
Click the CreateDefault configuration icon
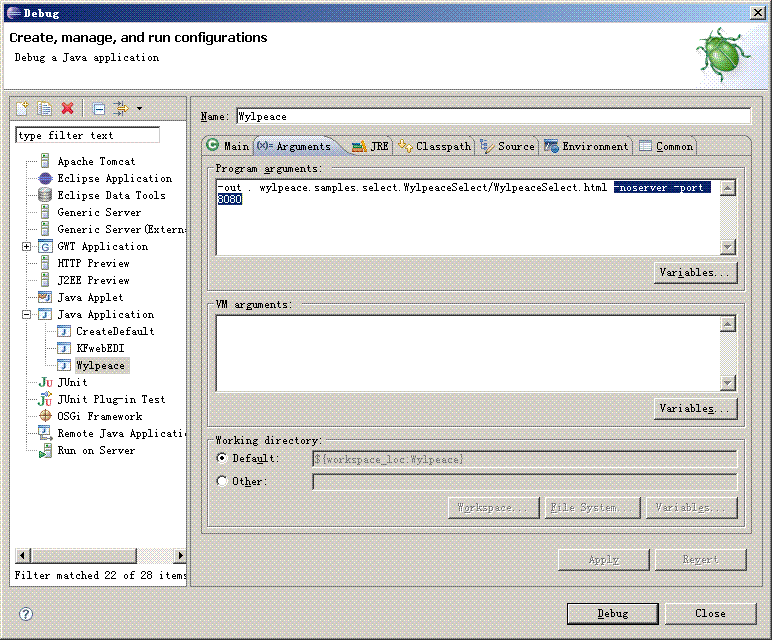click(64, 331)
